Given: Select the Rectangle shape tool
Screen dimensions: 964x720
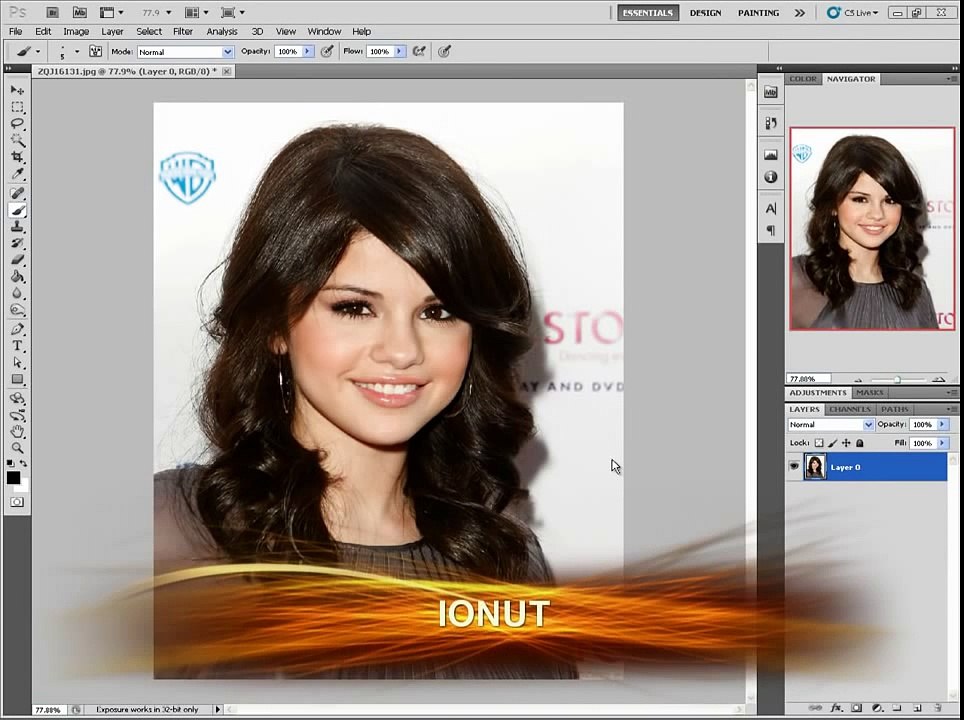Looking at the screenshot, I should point(17,379).
